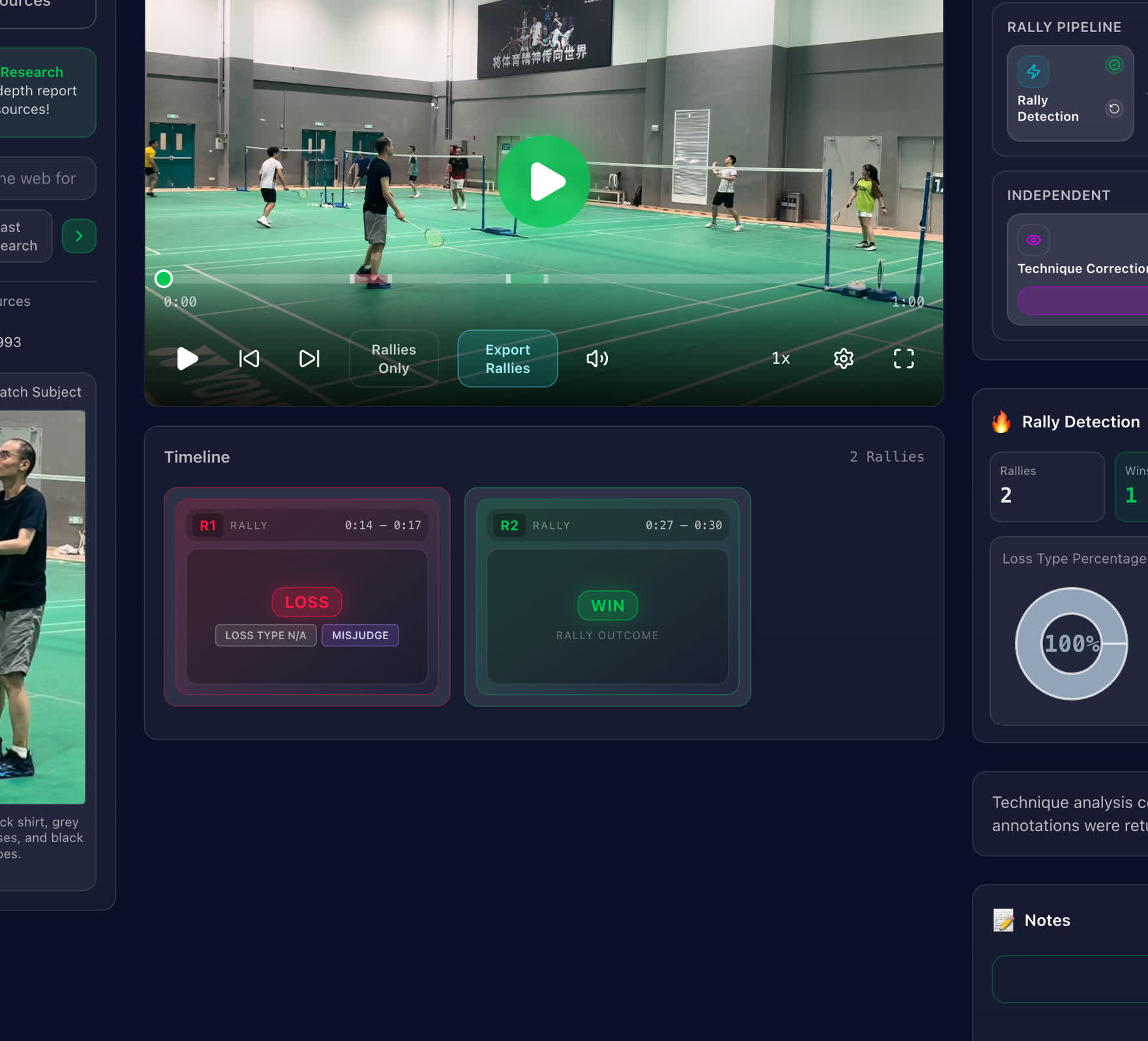Image resolution: width=1148 pixels, height=1041 pixels.
Task: Skip to the previous rally
Action: tap(249, 359)
